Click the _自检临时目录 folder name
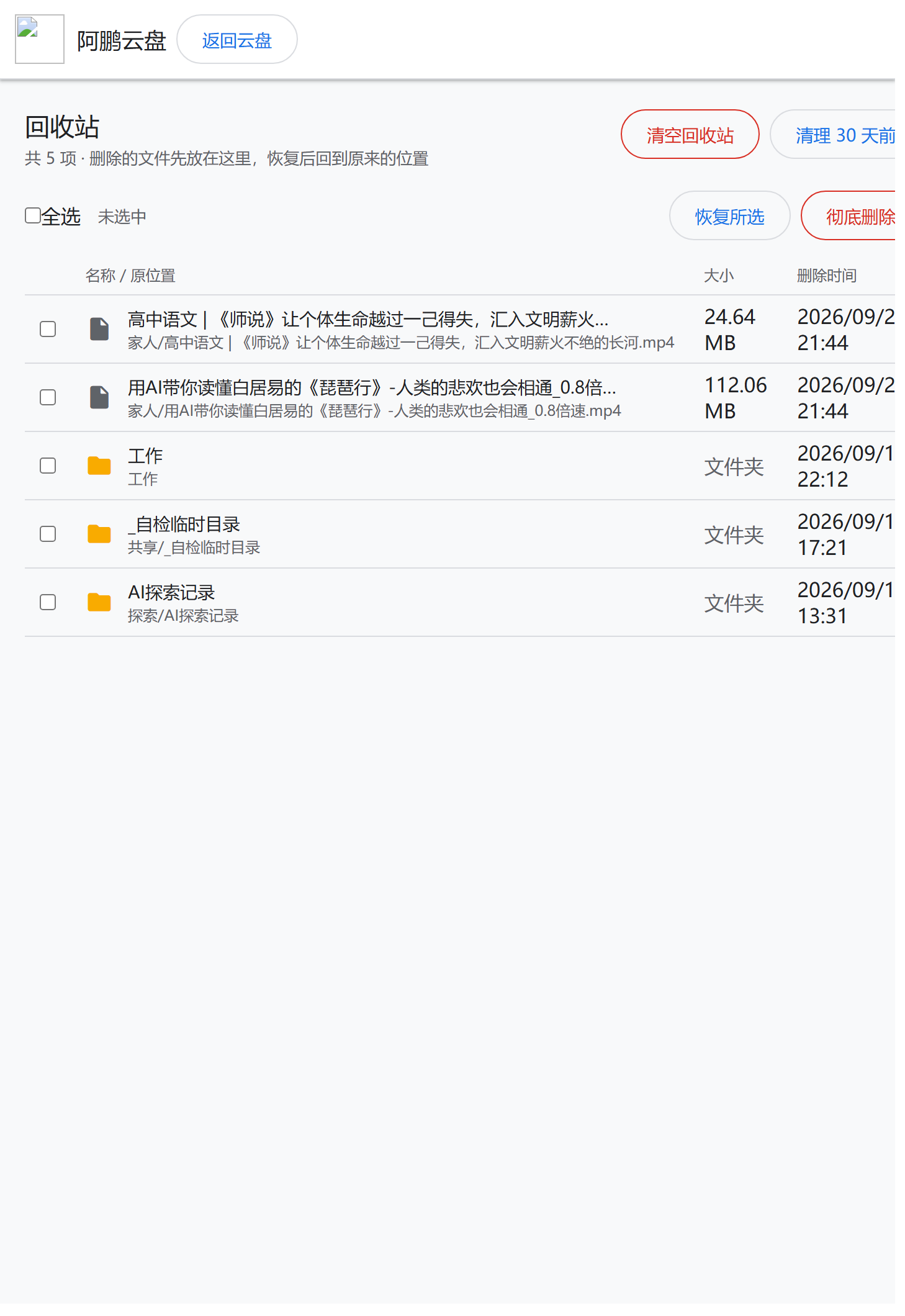 pyautogui.click(x=184, y=524)
